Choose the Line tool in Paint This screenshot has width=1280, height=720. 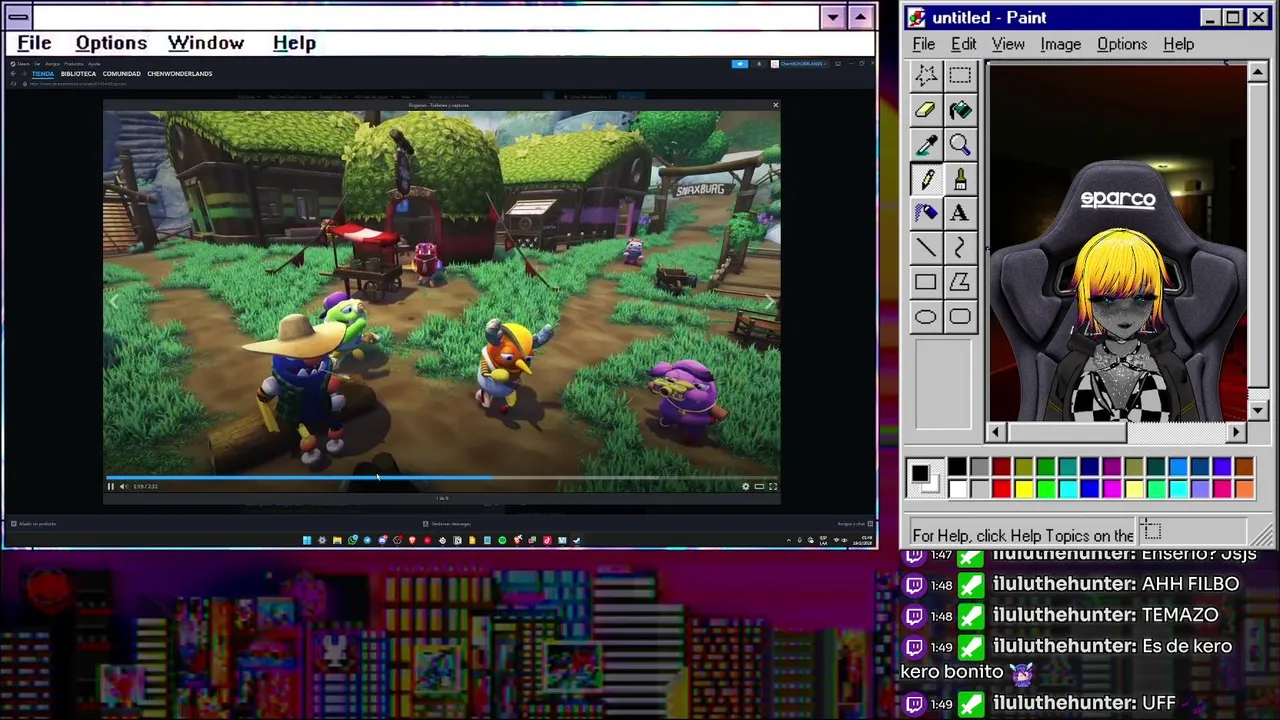pyautogui.click(x=925, y=248)
